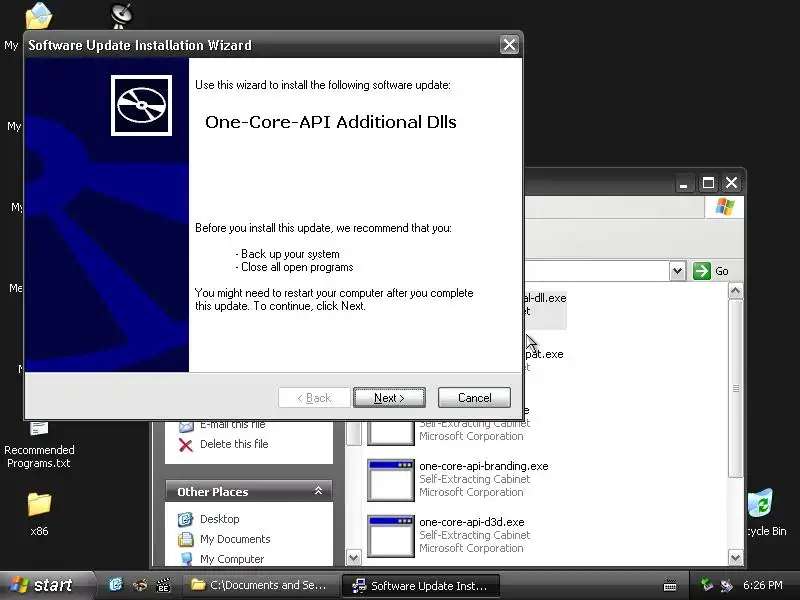Click the keyboard icon in the taskbar
The image size is (800, 600).
(670, 586)
